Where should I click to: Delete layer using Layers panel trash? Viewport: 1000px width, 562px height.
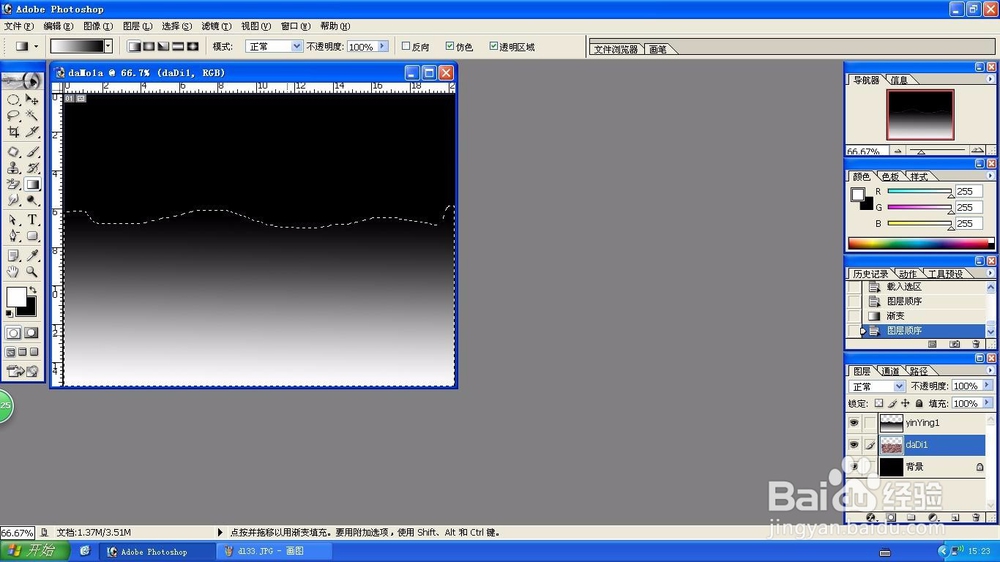pyautogui.click(x=976, y=517)
